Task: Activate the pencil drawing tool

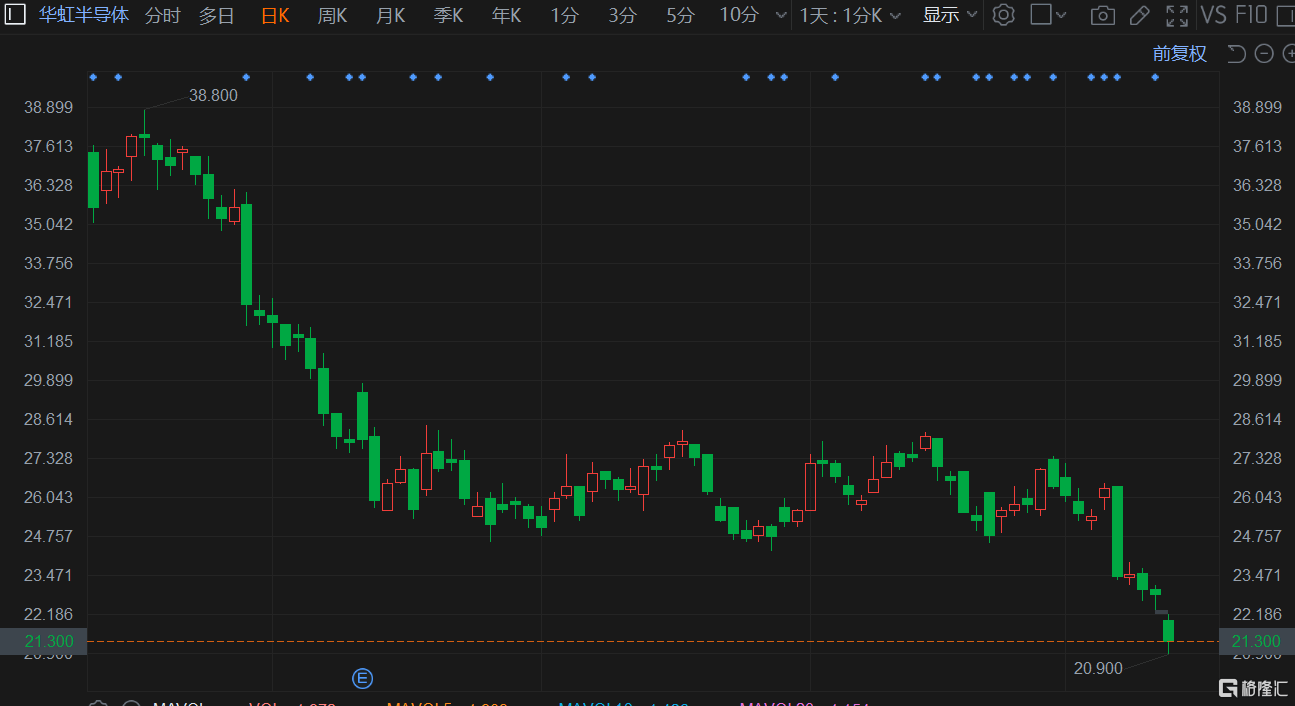Action: coord(1139,15)
